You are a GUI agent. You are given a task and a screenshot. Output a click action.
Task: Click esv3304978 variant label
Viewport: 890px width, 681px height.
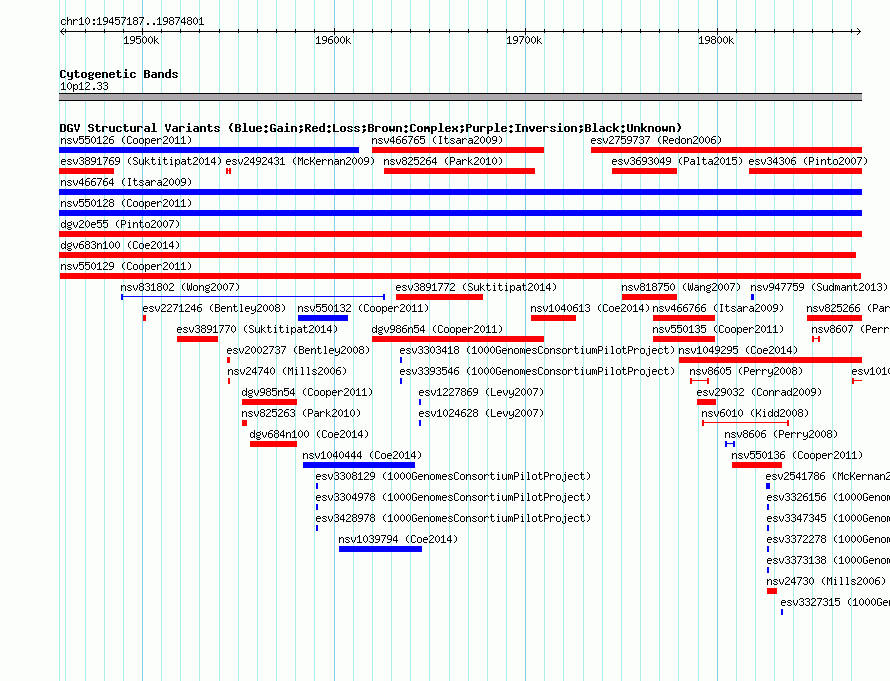point(453,497)
